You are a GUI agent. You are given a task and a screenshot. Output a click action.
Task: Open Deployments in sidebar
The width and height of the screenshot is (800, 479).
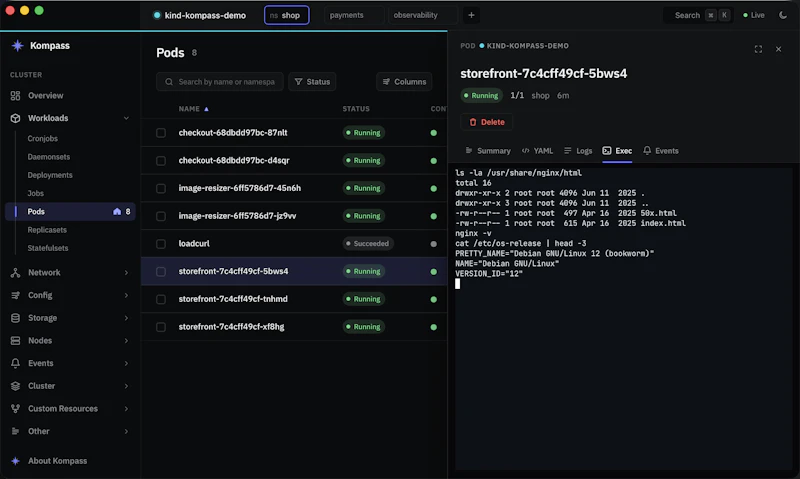pyautogui.click(x=50, y=175)
